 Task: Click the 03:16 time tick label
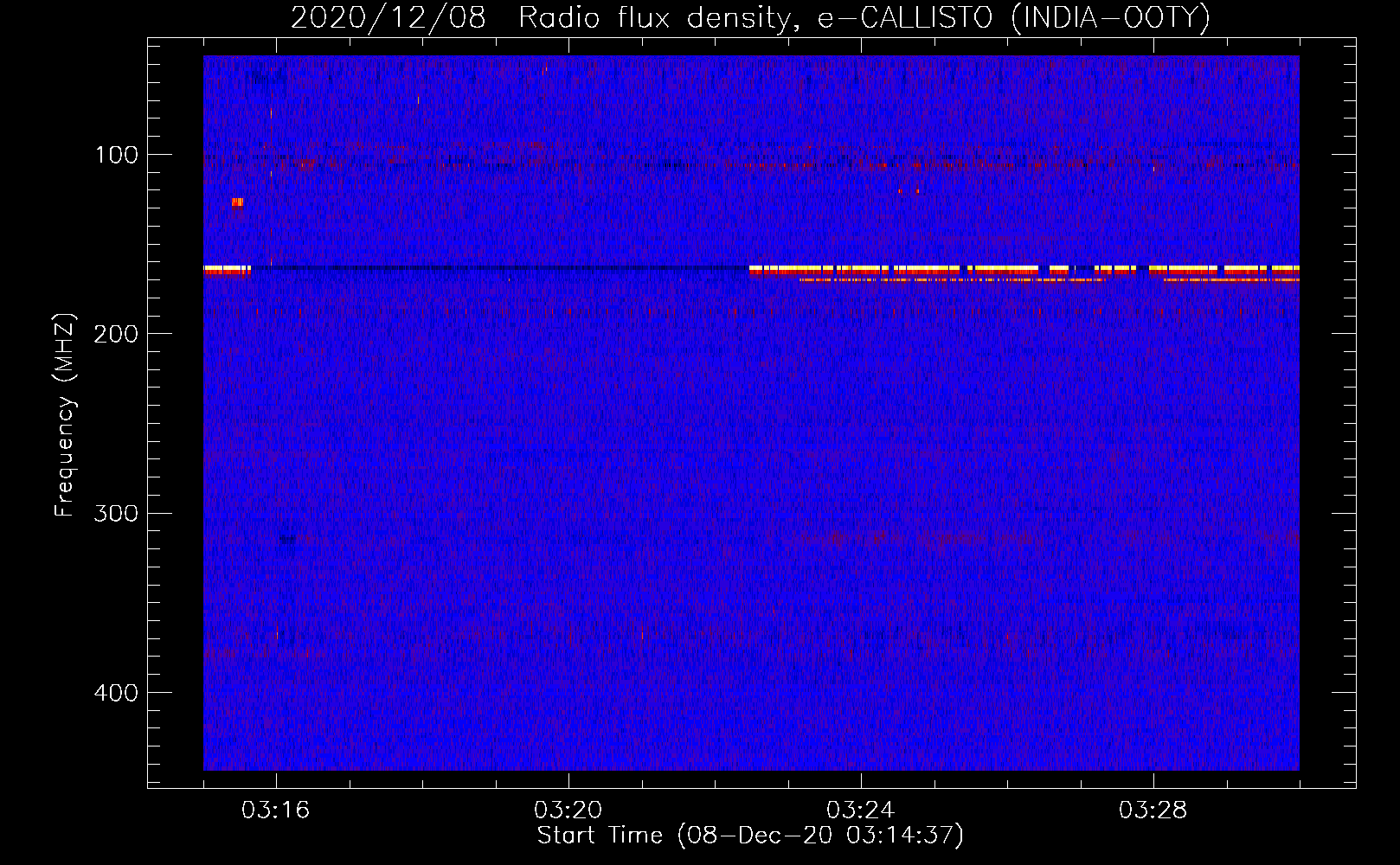click(275, 811)
